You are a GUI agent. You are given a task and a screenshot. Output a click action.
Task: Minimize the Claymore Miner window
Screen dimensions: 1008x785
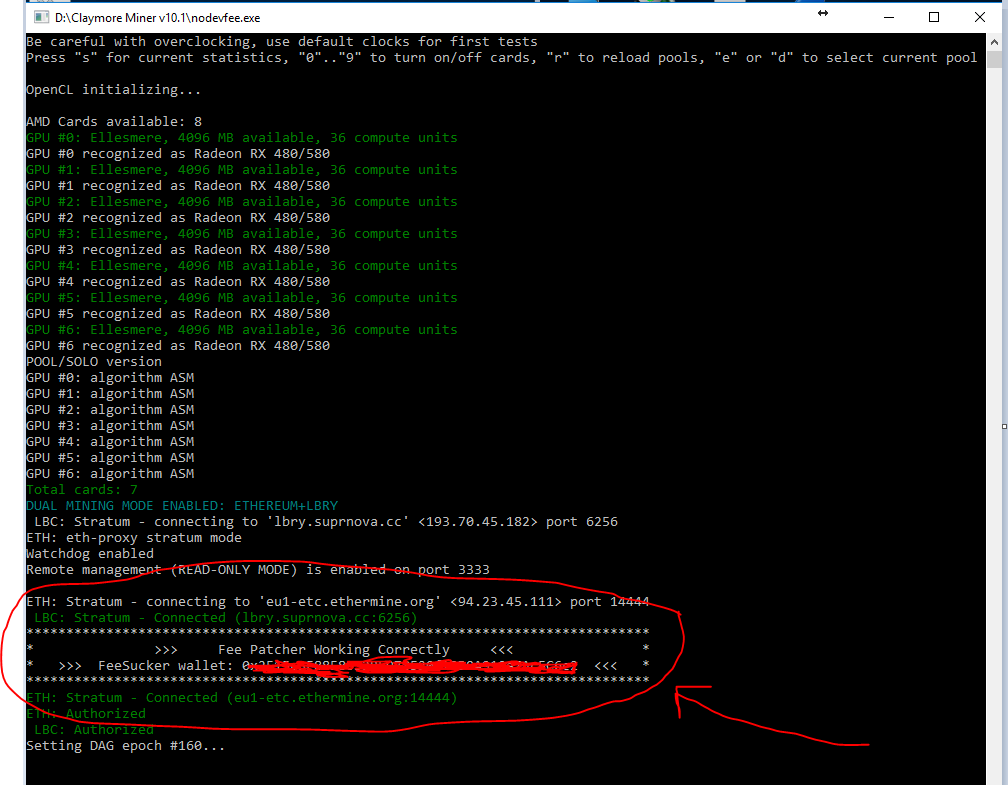889,17
